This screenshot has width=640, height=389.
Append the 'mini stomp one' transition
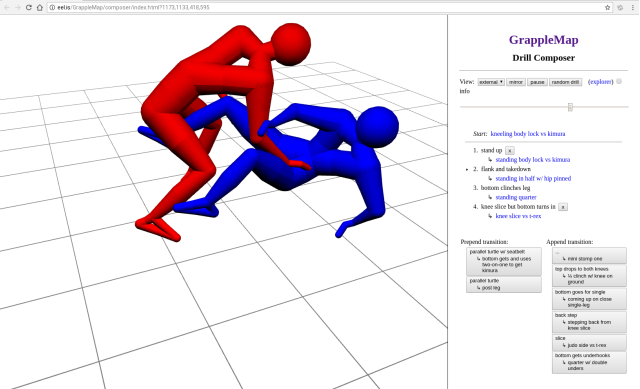(x=589, y=256)
